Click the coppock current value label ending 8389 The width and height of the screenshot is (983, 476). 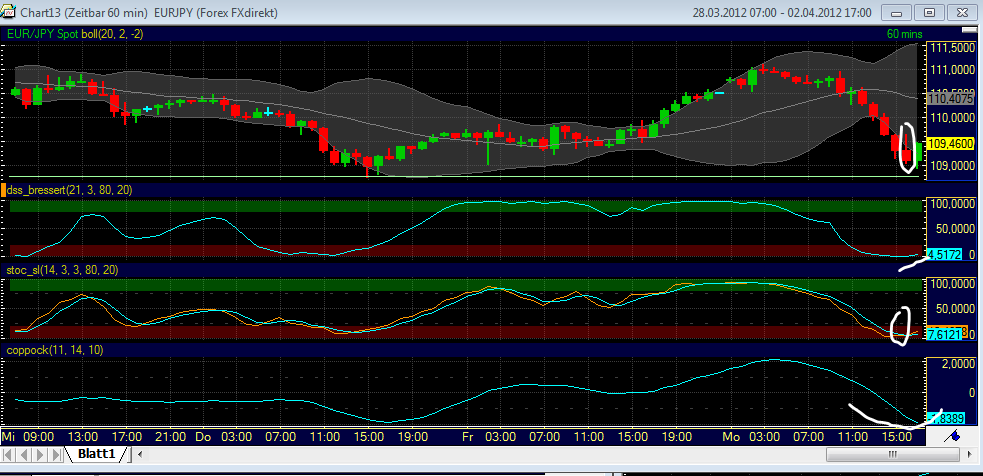tap(944, 417)
